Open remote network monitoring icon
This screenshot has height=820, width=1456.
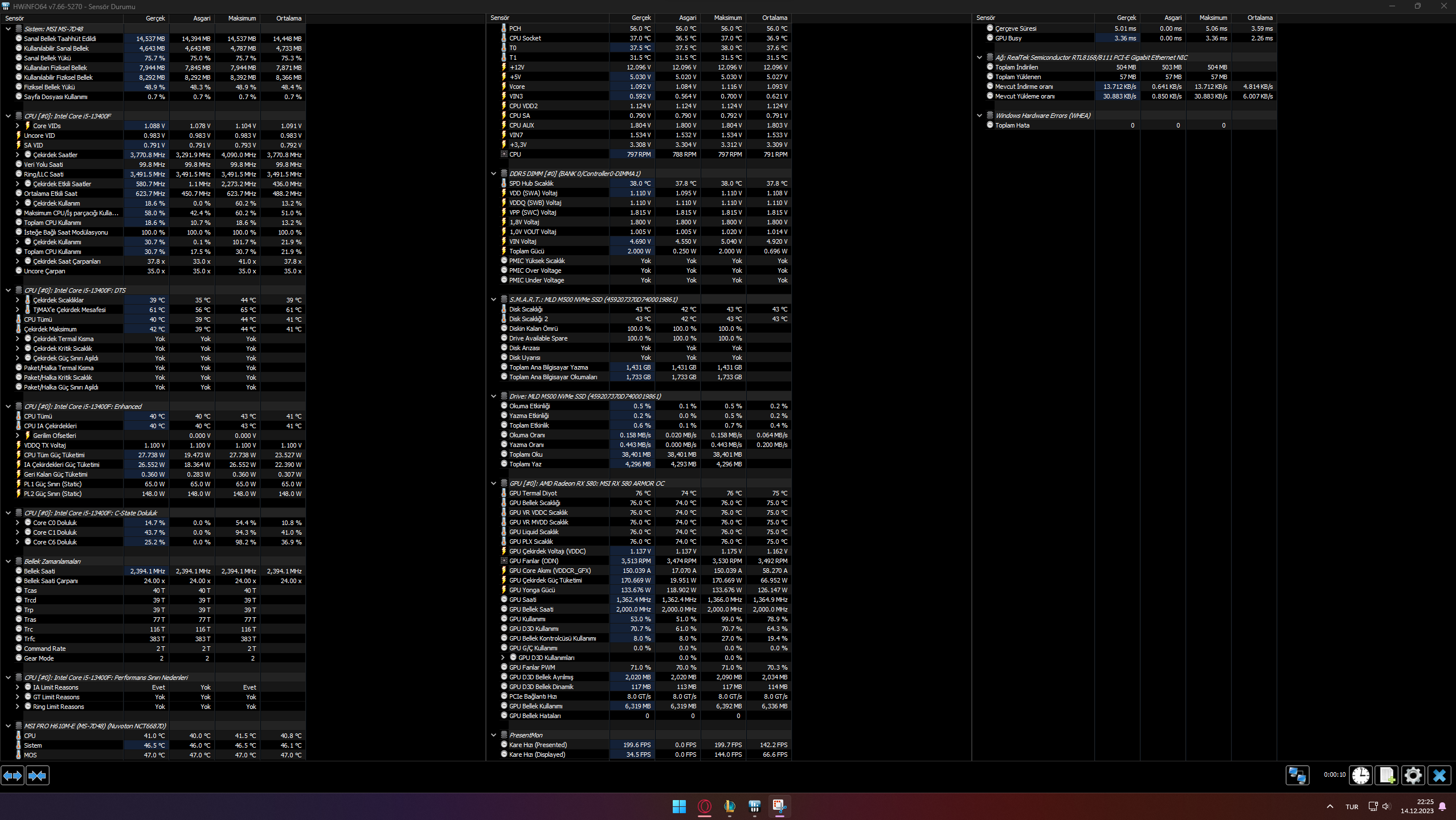point(1298,776)
